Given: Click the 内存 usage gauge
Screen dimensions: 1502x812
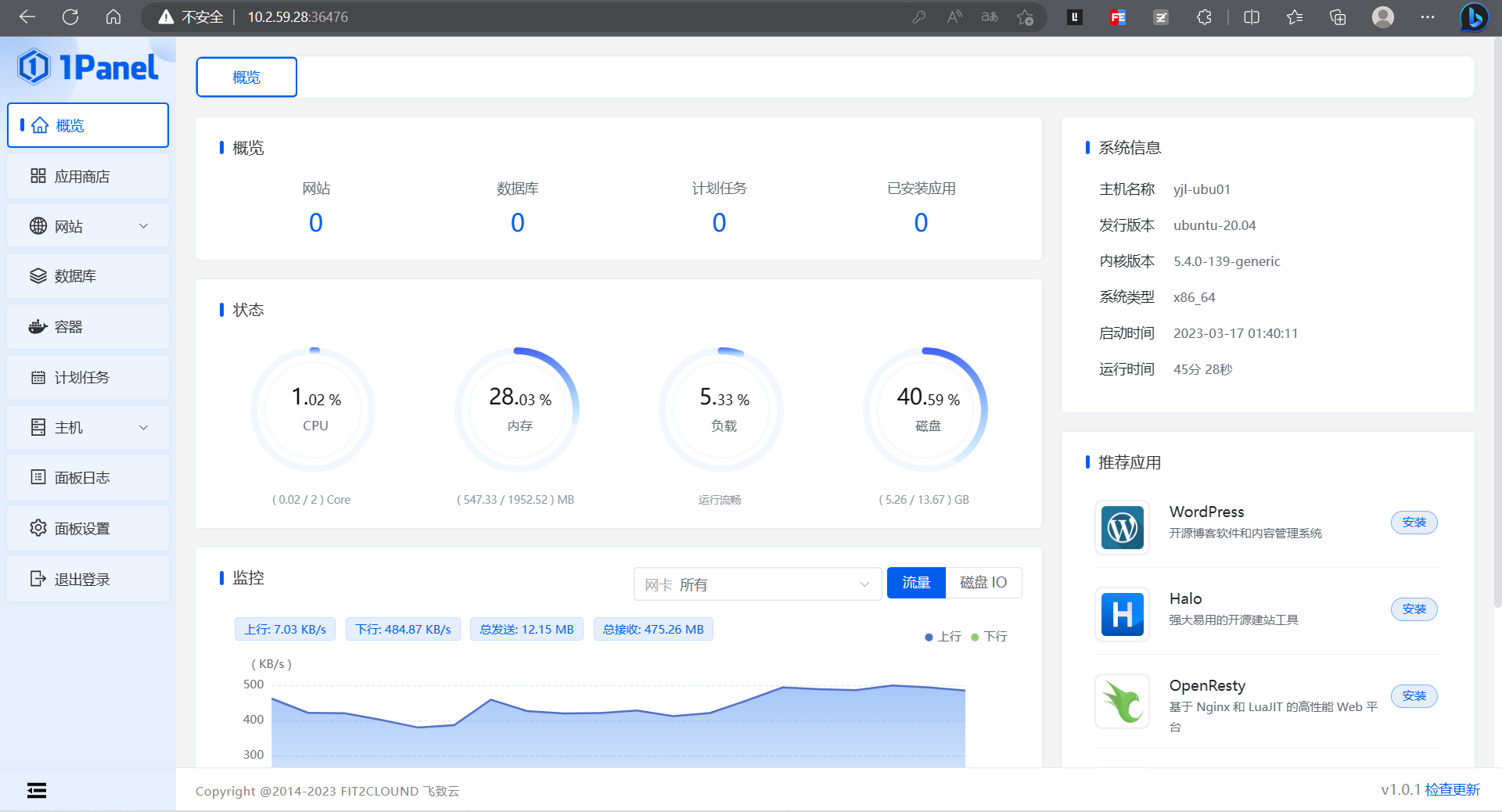Looking at the screenshot, I should tap(518, 409).
